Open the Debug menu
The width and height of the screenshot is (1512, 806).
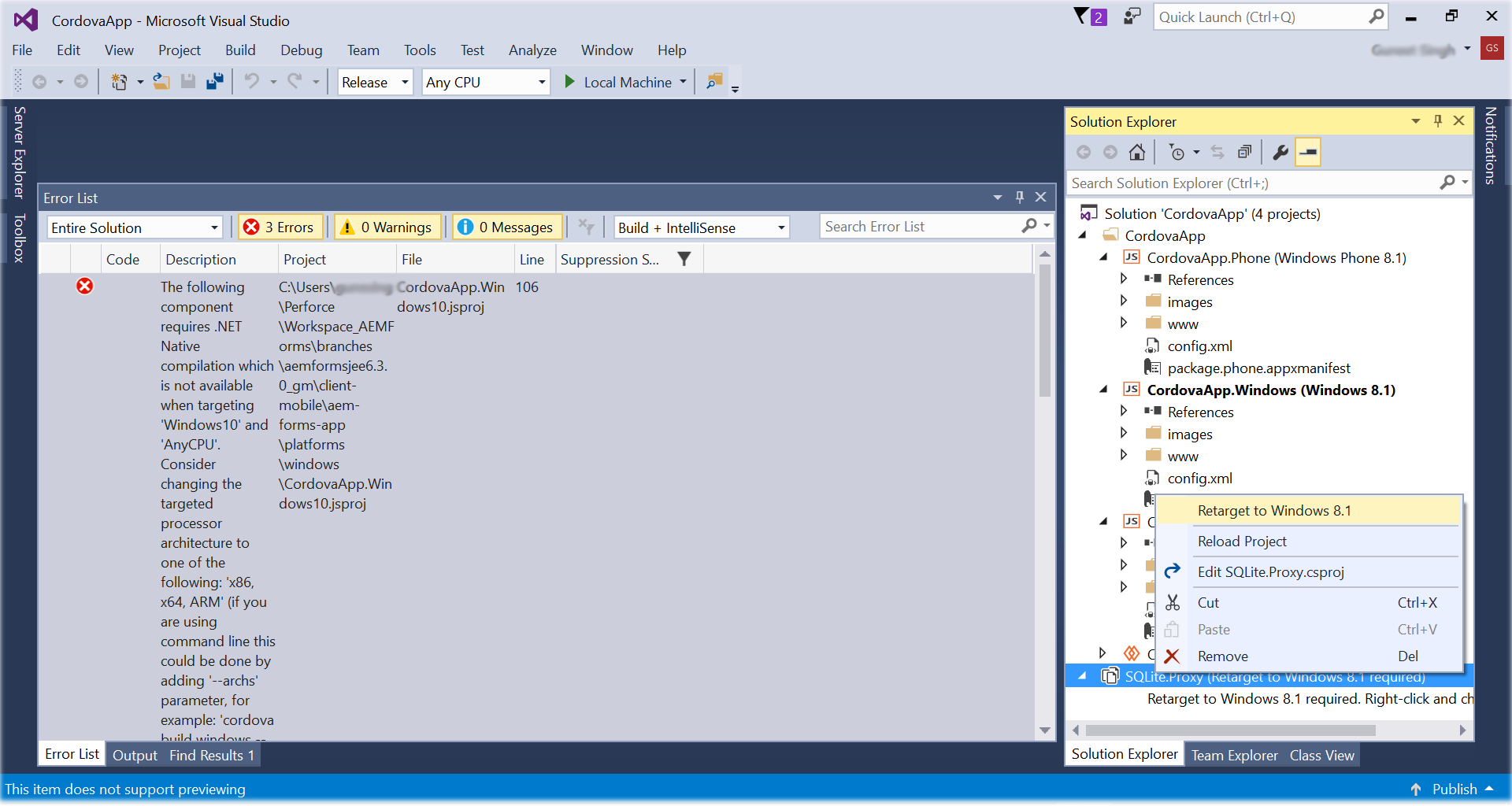(302, 50)
